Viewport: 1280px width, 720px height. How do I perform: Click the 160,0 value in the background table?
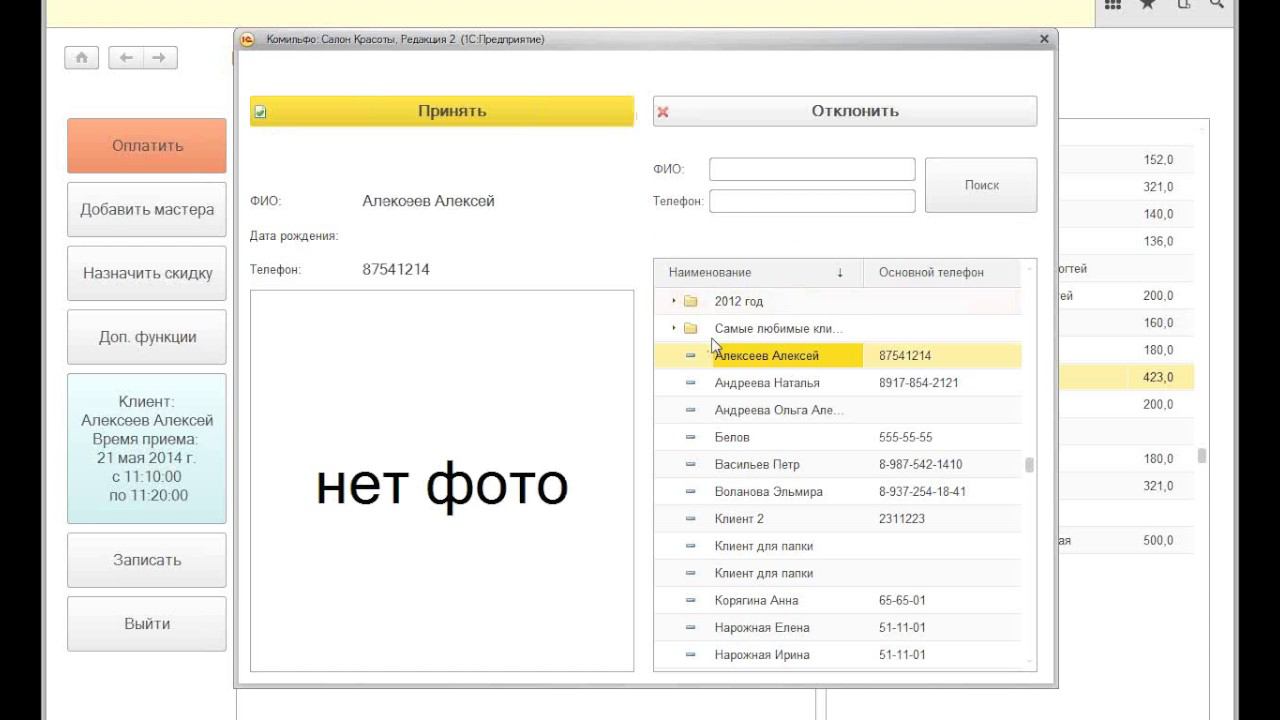(x=1158, y=323)
